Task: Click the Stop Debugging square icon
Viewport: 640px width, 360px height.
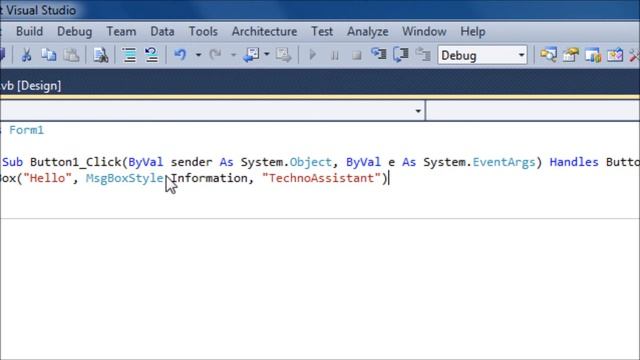Action: 357,56
